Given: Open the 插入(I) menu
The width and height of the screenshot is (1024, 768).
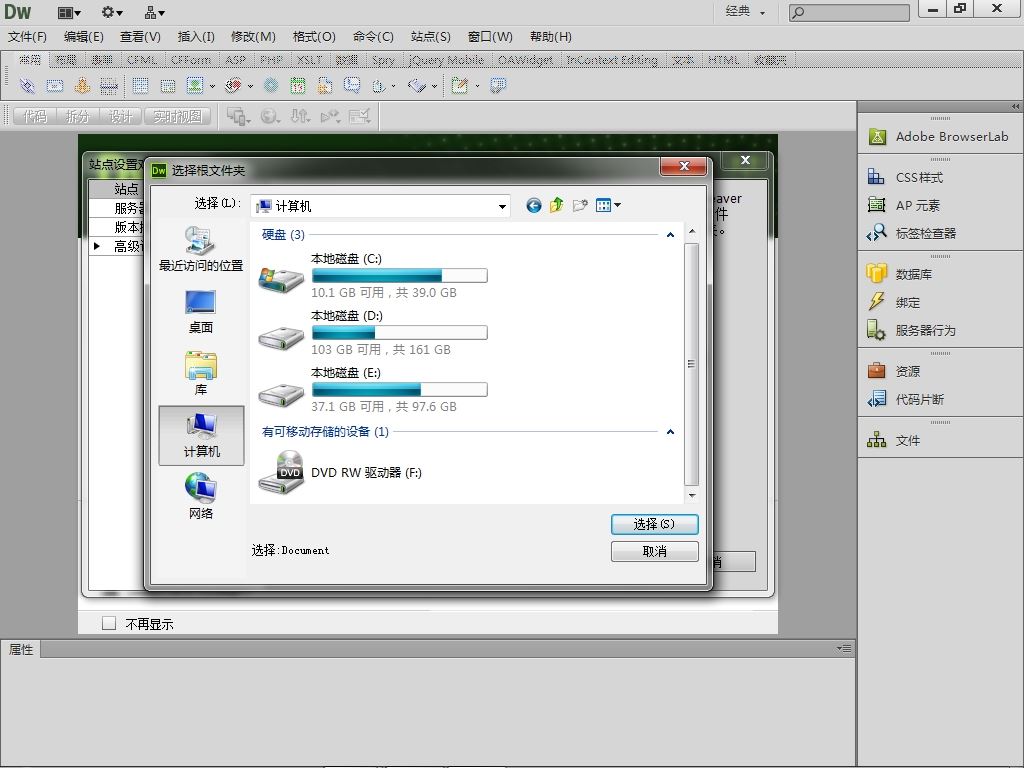Looking at the screenshot, I should pyautogui.click(x=196, y=37).
